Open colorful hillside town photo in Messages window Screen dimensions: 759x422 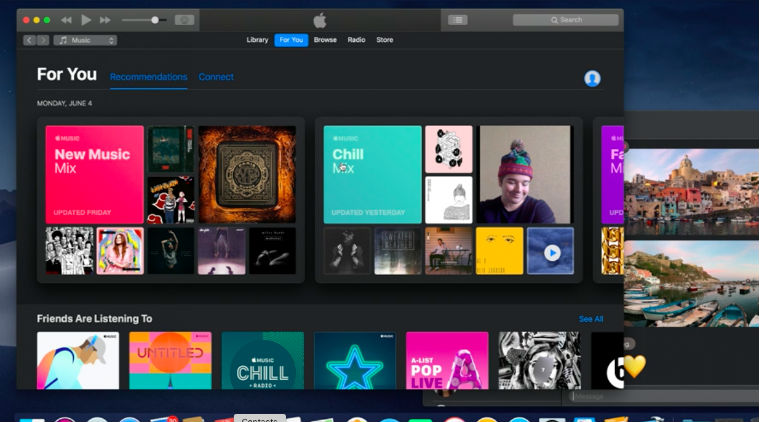coord(691,192)
